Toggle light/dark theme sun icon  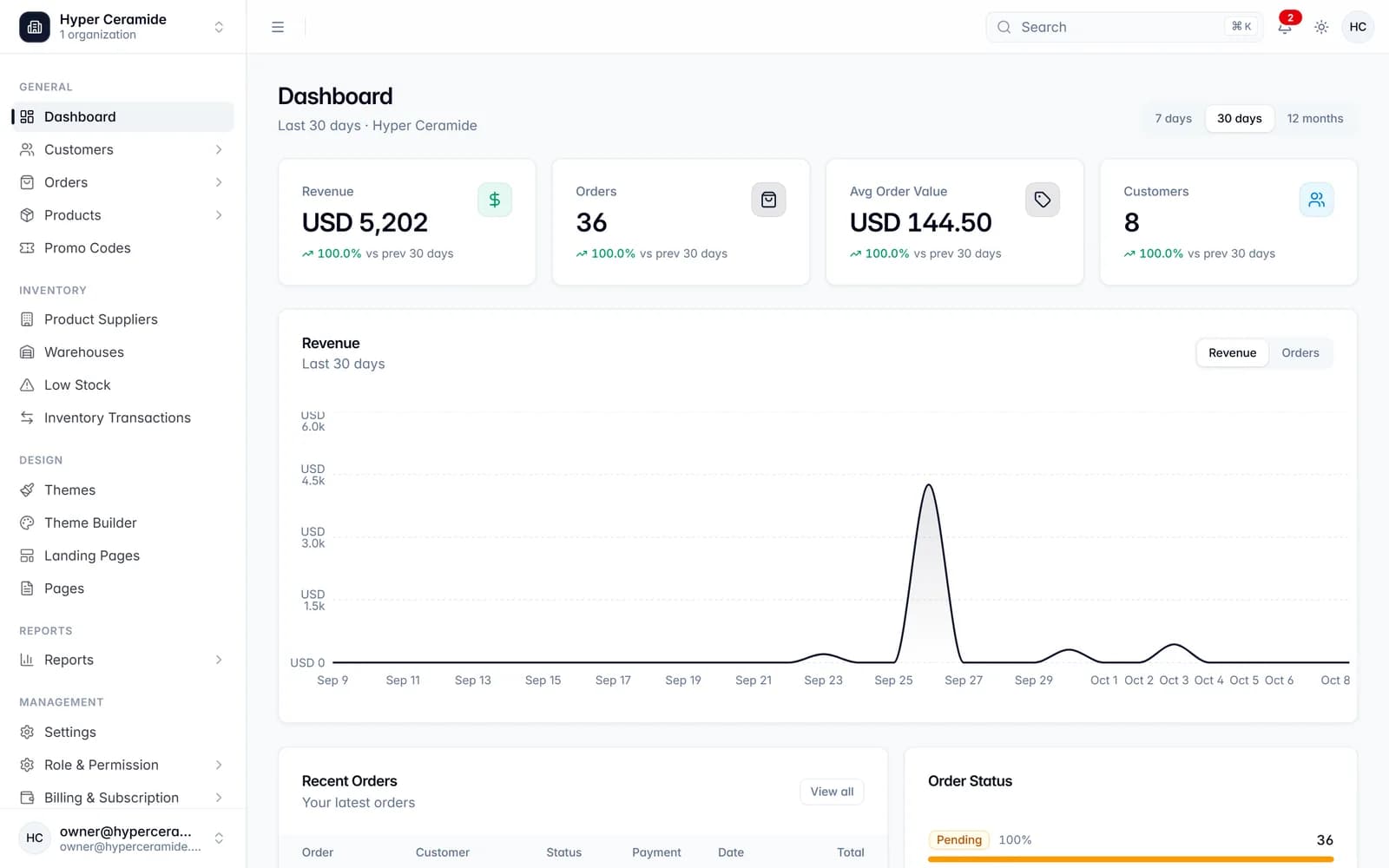pos(1321,27)
